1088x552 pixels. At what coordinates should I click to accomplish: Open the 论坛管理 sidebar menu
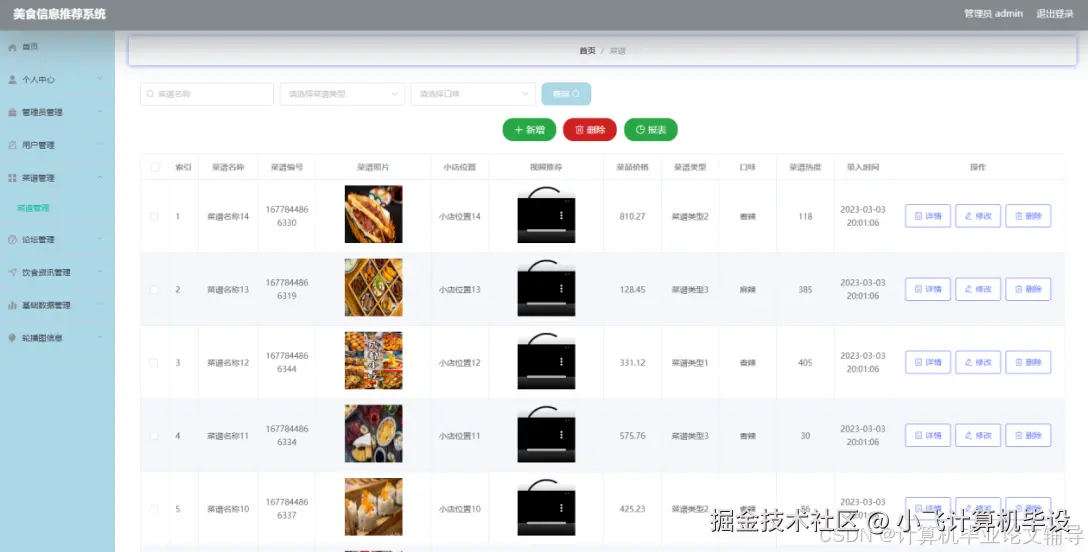coord(57,240)
